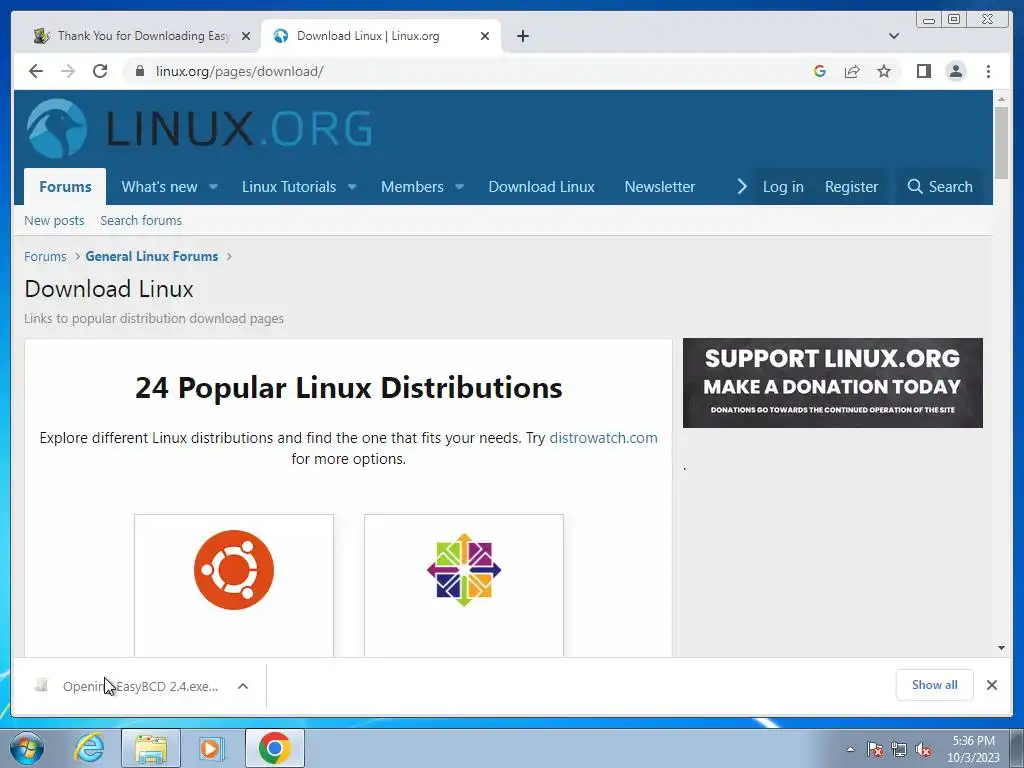Click the volume speaker tray icon

pos(923,749)
